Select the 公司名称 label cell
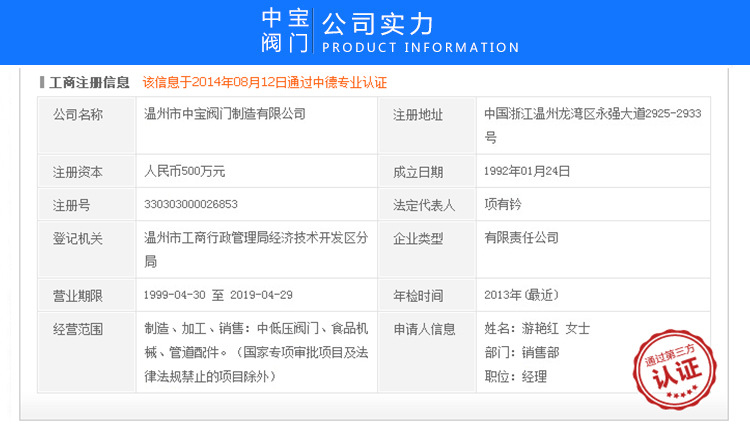 [78, 115]
